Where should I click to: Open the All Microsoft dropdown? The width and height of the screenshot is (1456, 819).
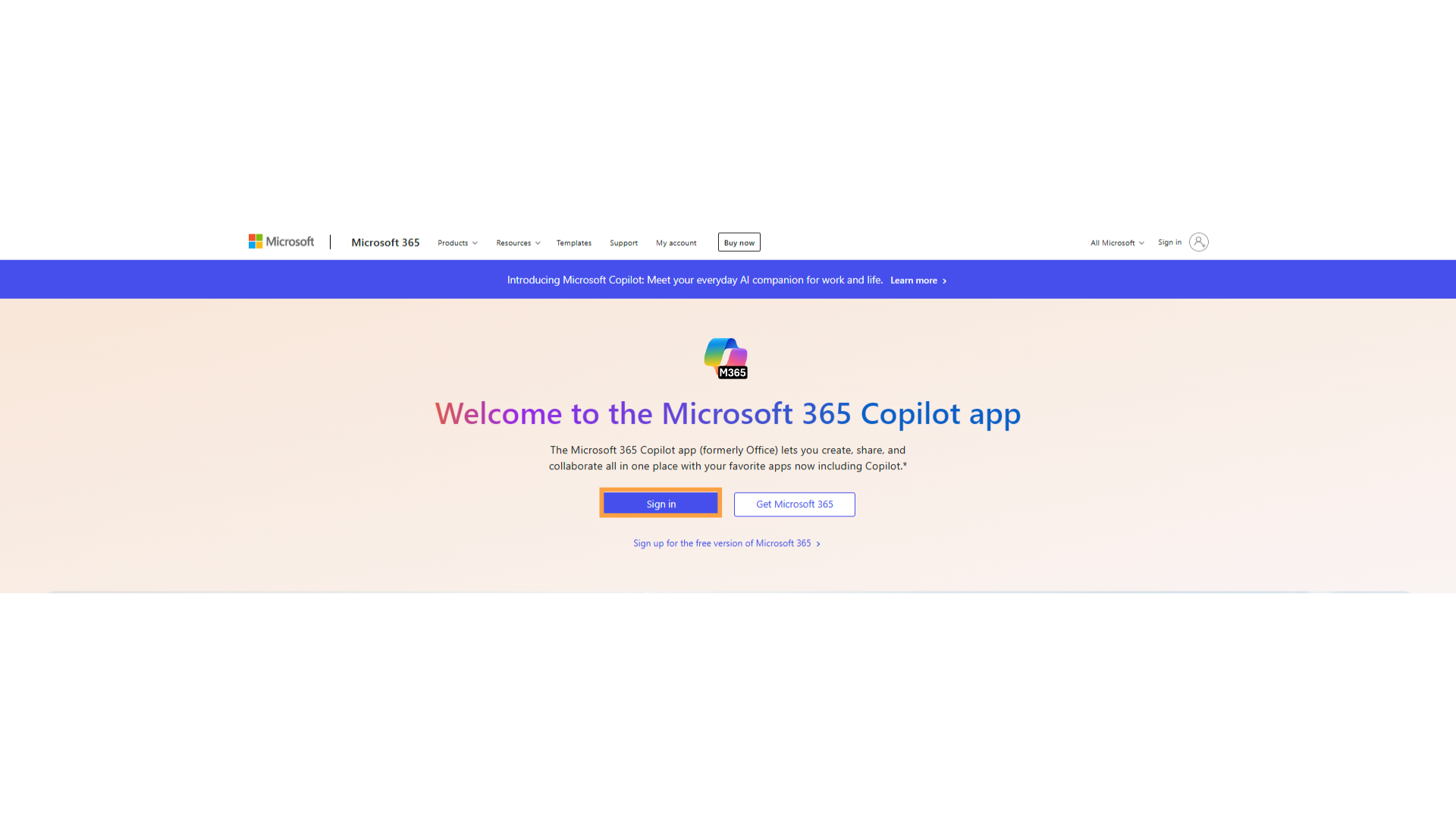pyautogui.click(x=1117, y=243)
